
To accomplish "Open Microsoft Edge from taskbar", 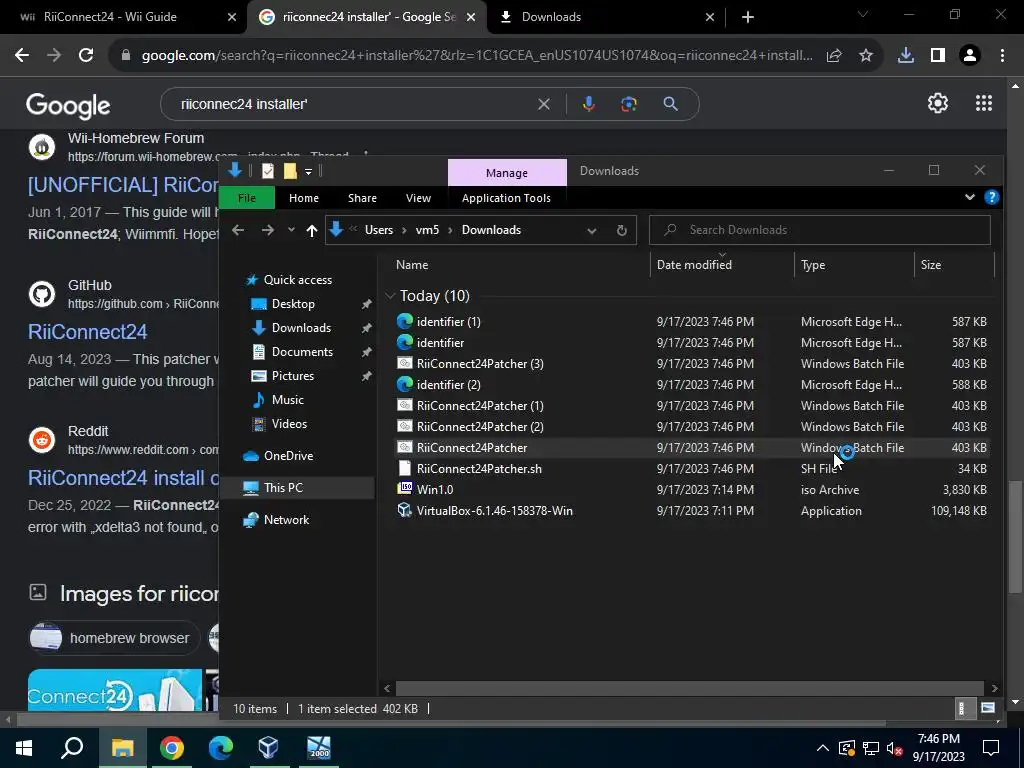I will 221,748.
